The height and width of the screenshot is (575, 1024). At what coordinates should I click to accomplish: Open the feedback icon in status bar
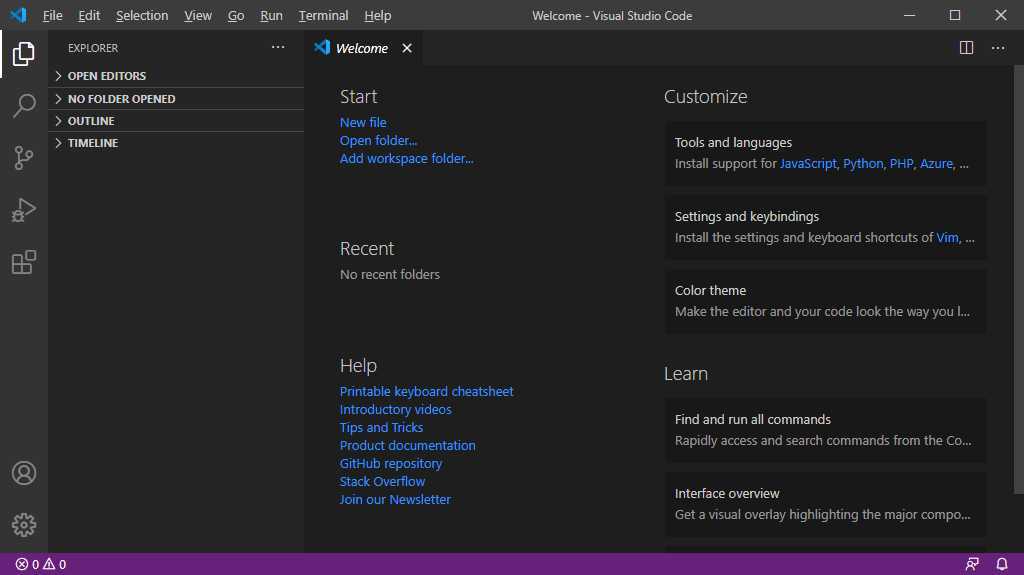click(972, 564)
